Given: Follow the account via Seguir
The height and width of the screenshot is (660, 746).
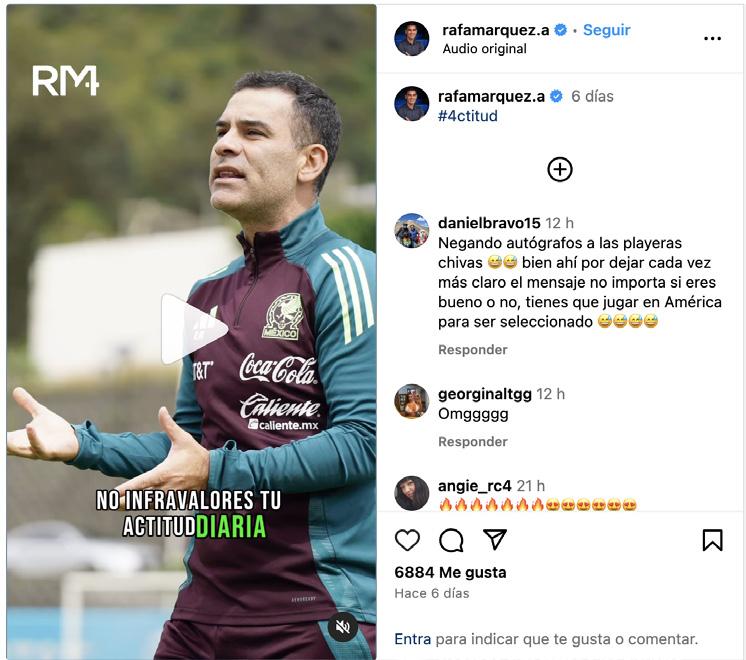Looking at the screenshot, I should tap(607, 30).
